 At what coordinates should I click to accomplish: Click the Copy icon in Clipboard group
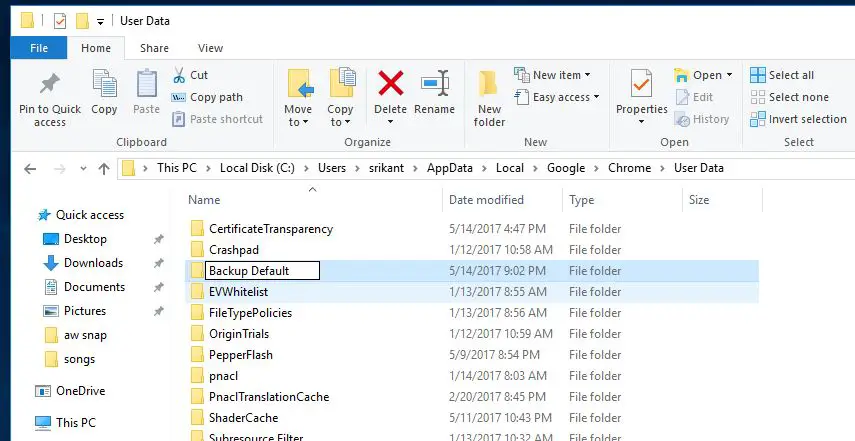[104, 84]
